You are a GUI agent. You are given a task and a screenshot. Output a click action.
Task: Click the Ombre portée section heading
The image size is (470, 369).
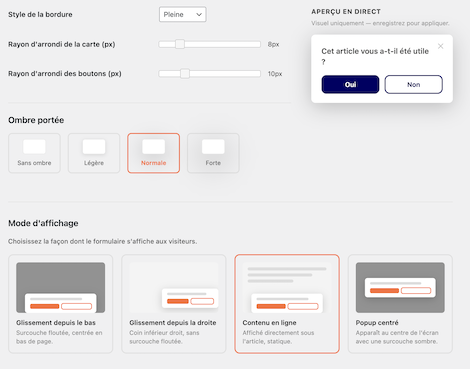click(36, 120)
